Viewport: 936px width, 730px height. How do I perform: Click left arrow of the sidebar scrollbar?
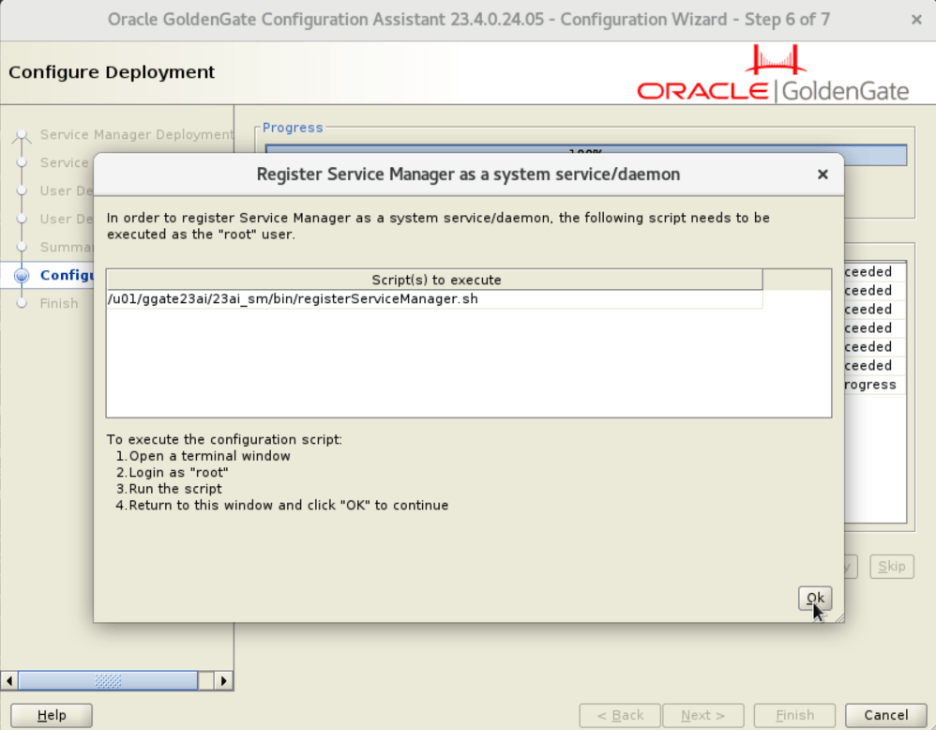[x=10, y=680]
